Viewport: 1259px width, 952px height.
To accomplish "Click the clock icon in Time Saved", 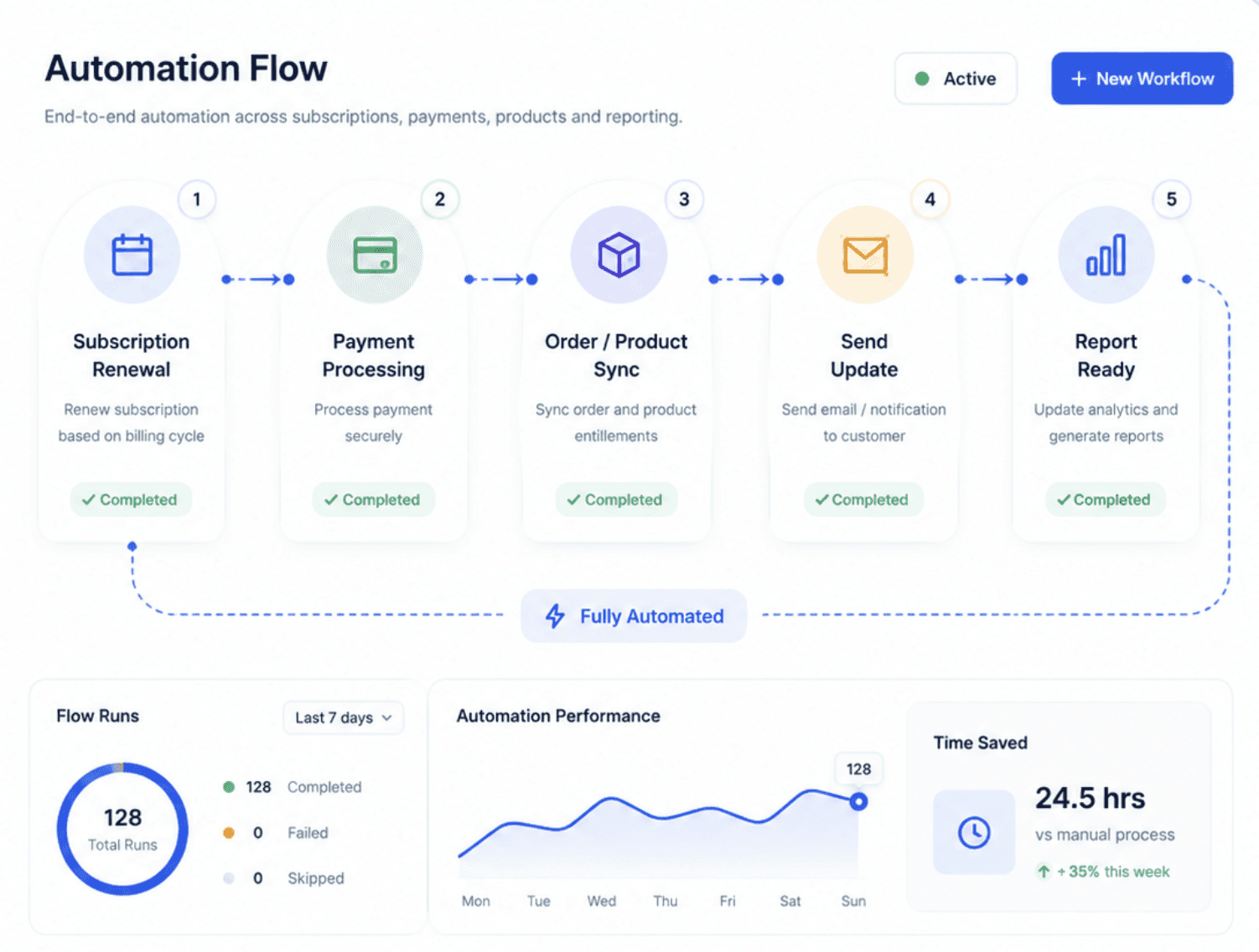I will click(974, 832).
